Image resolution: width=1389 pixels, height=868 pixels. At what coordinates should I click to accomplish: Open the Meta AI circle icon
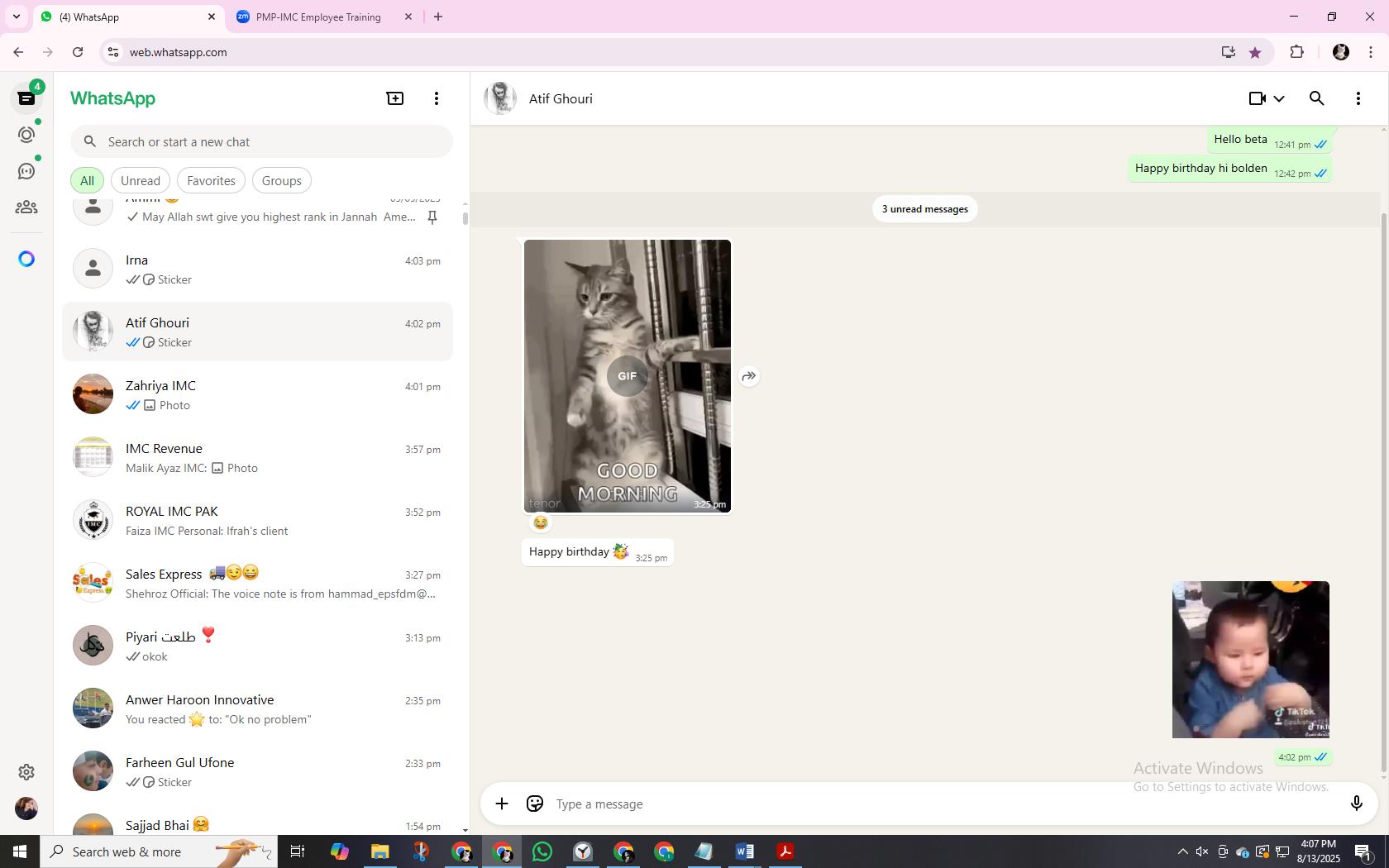click(x=26, y=260)
